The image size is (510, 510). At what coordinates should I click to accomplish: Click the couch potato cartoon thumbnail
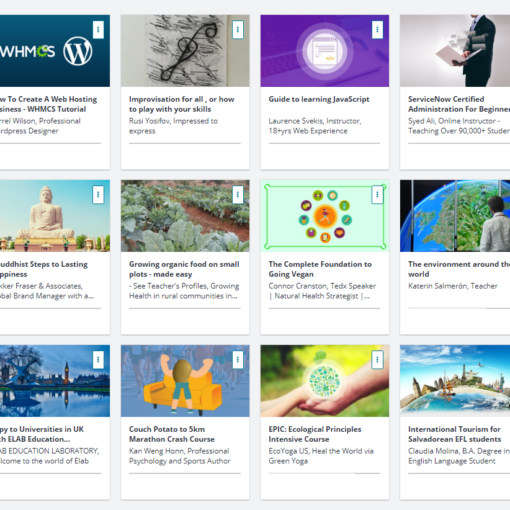(185, 381)
